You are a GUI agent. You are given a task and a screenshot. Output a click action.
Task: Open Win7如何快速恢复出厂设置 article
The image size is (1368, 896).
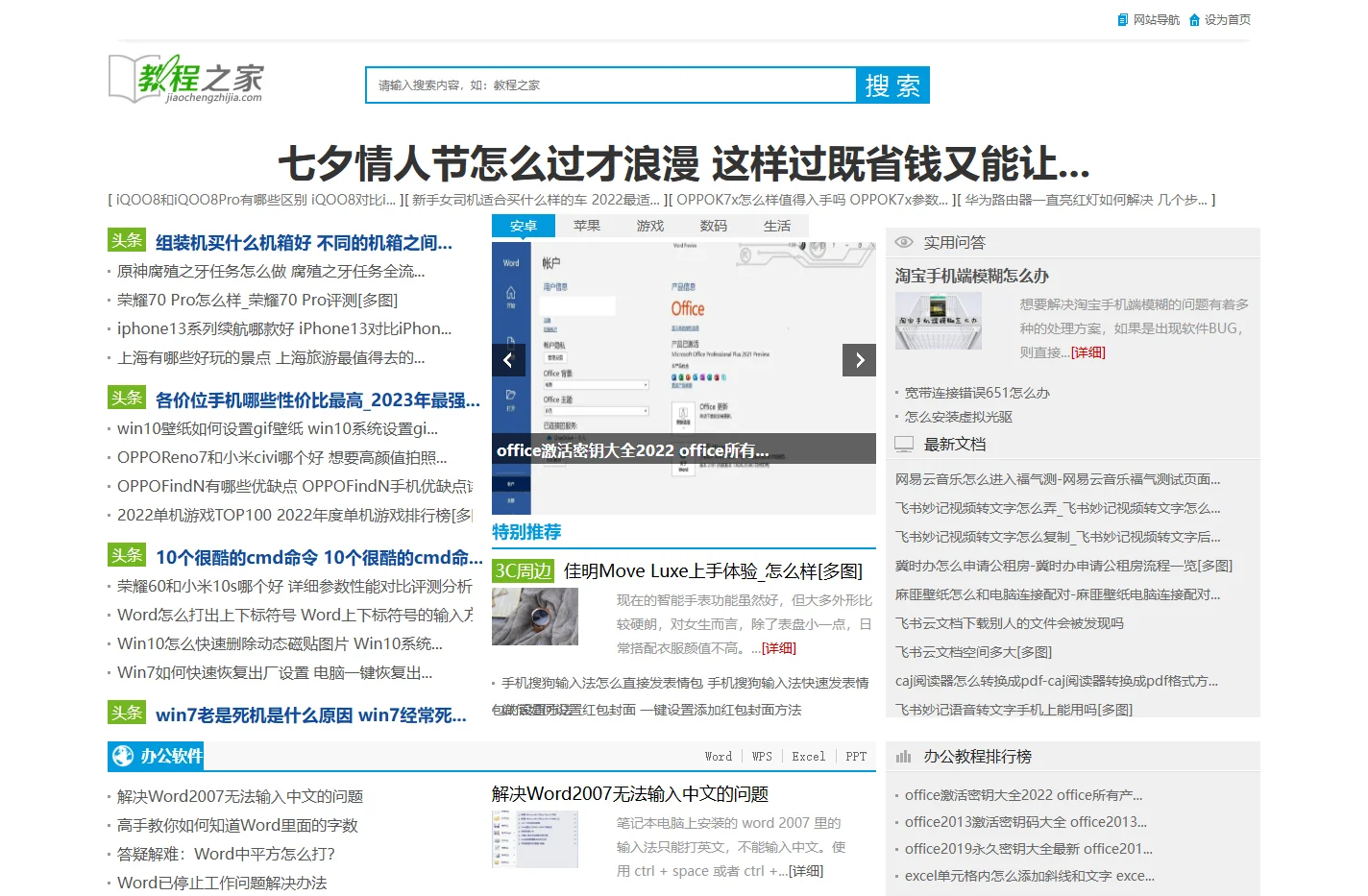point(275,672)
